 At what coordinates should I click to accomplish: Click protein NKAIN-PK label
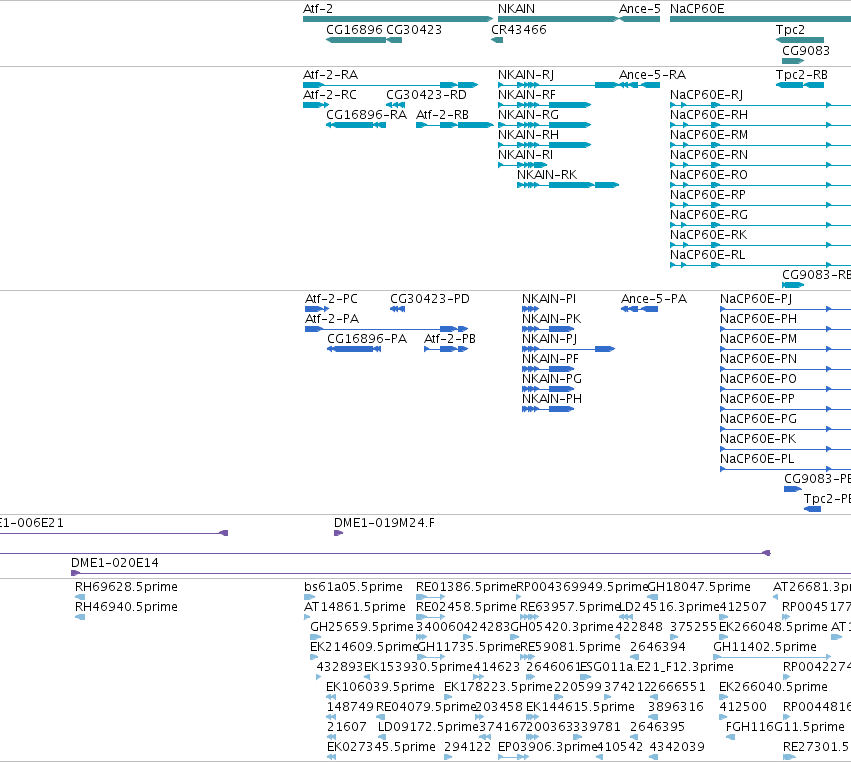tap(551, 319)
